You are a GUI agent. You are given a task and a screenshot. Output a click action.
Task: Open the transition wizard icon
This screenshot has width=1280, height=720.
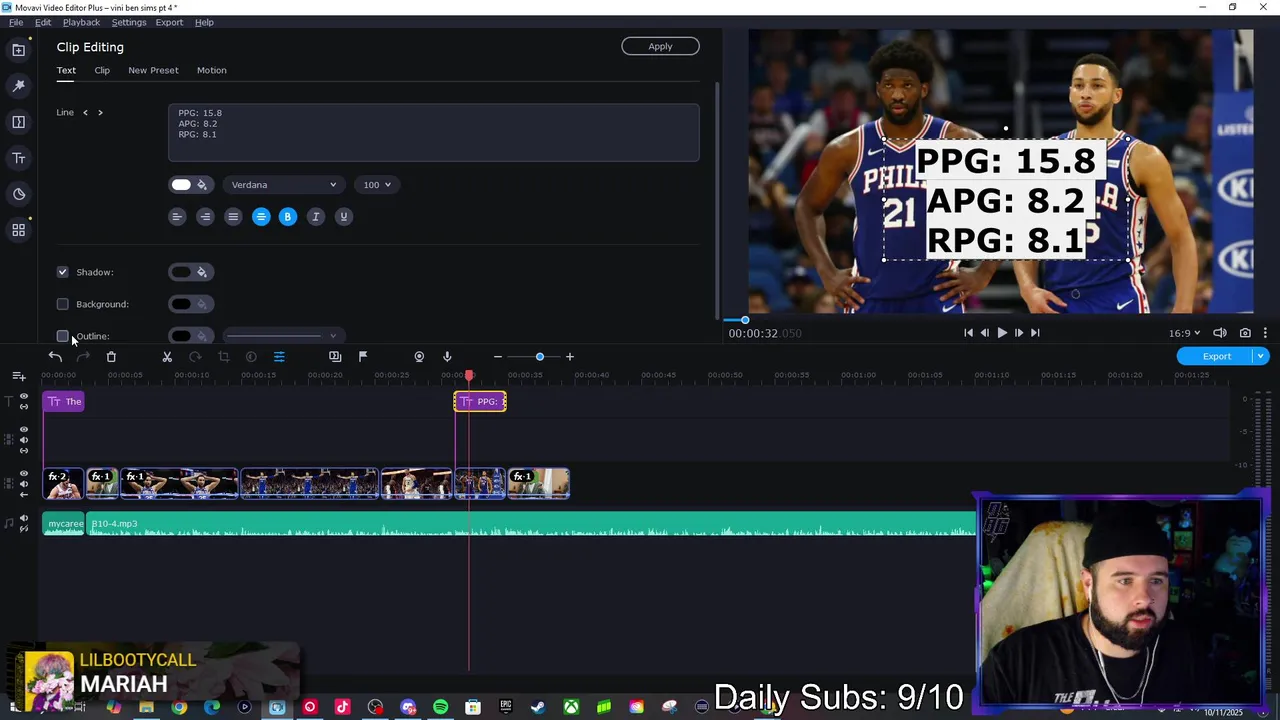coord(335,357)
